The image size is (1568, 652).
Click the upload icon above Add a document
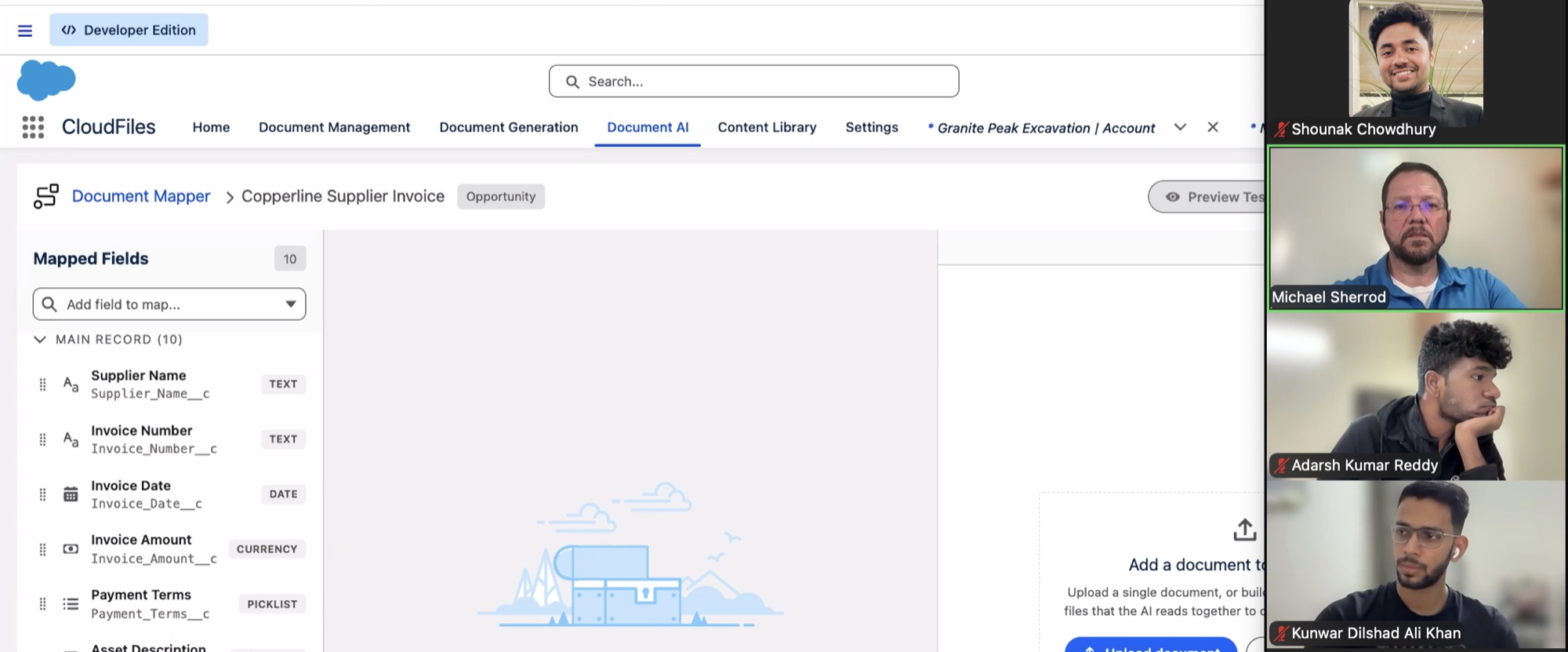(1245, 530)
